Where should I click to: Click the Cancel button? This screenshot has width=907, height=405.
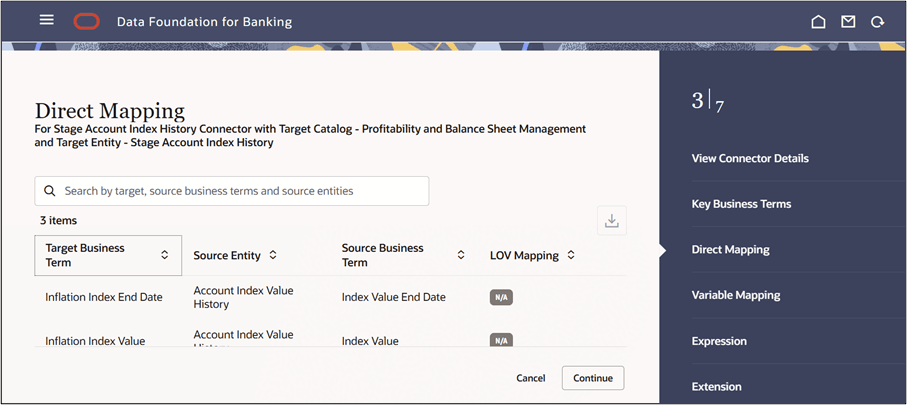(530, 378)
